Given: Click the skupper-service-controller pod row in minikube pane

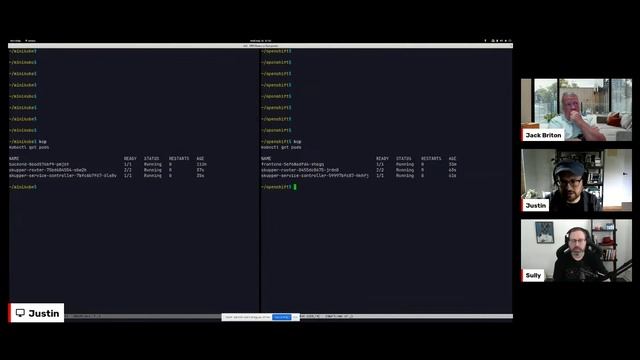Looking at the screenshot, I should (107, 176).
